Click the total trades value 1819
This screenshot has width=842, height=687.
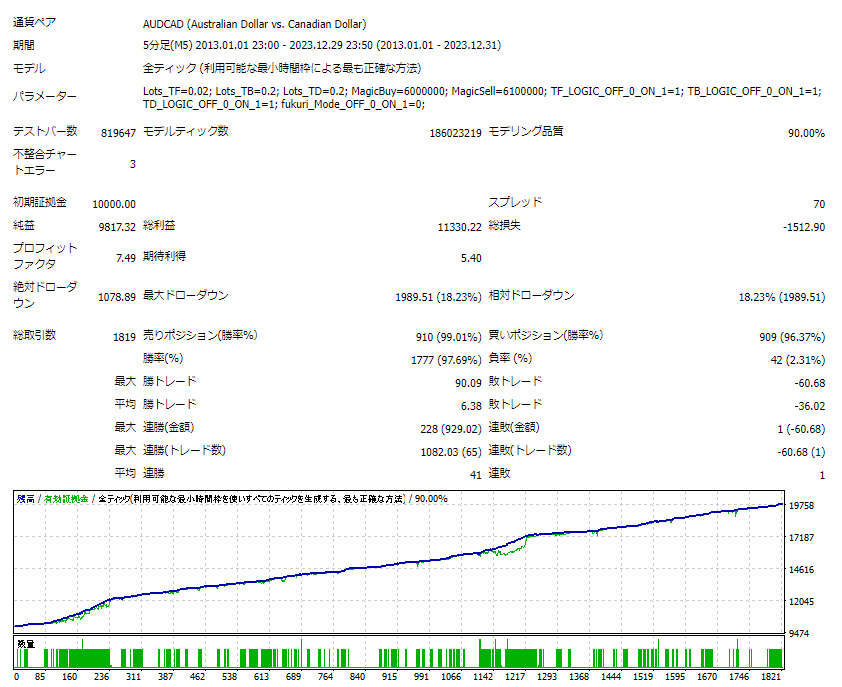(x=124, y=337)
